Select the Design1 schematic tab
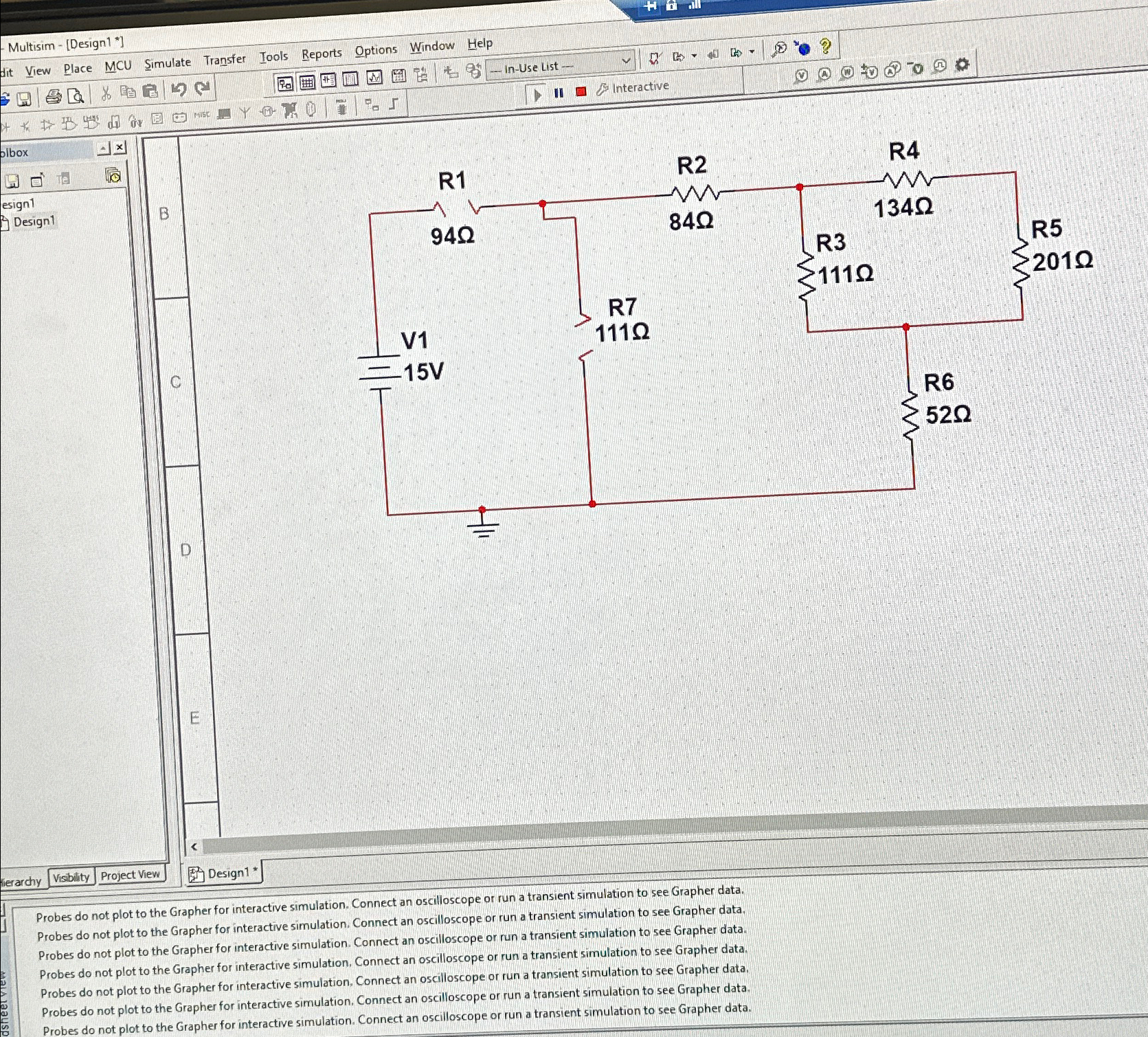This screenshot has width=1148, height=1037. [224, 873]
